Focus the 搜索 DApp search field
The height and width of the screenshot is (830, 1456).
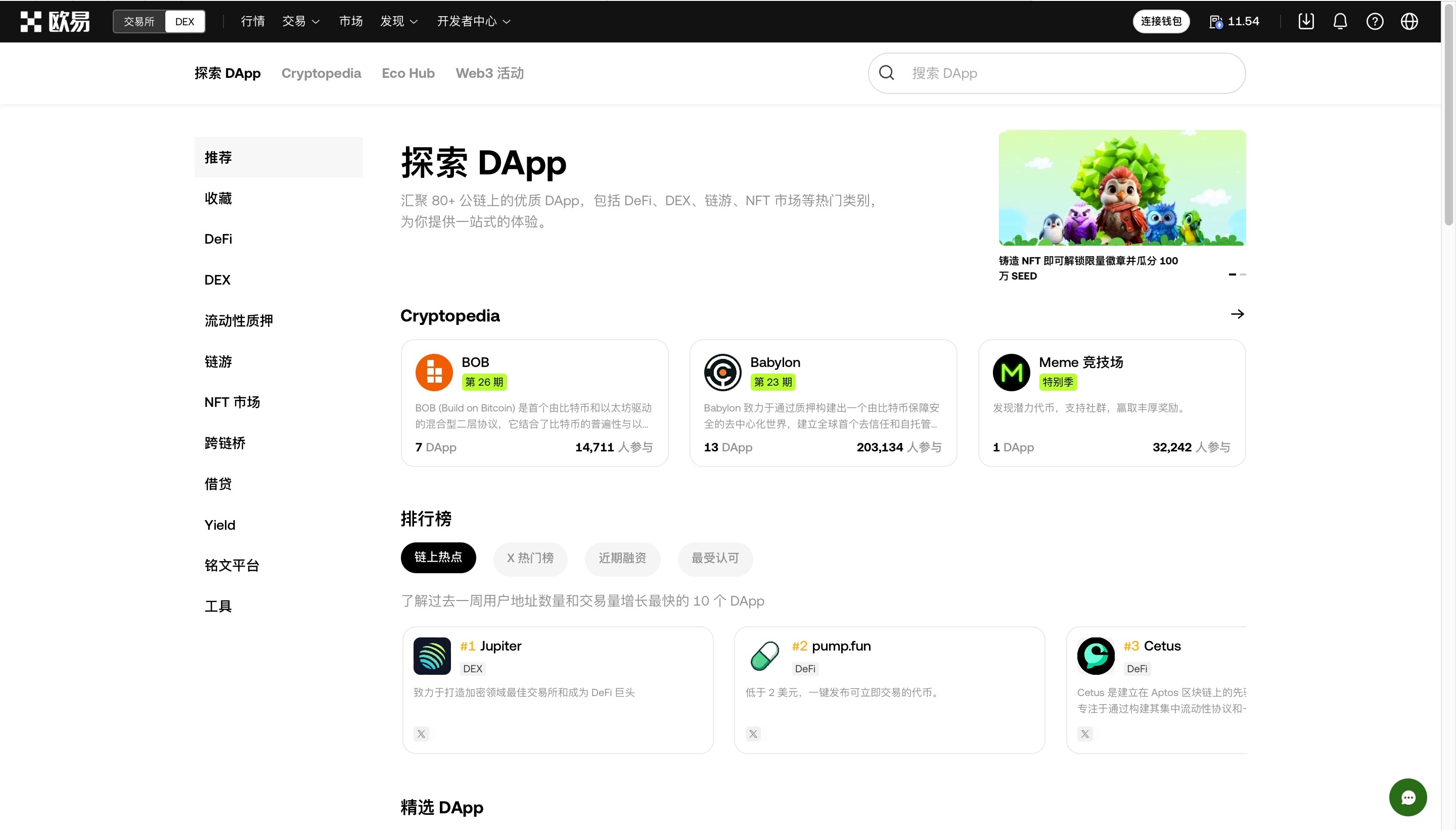pos(1057,73)
